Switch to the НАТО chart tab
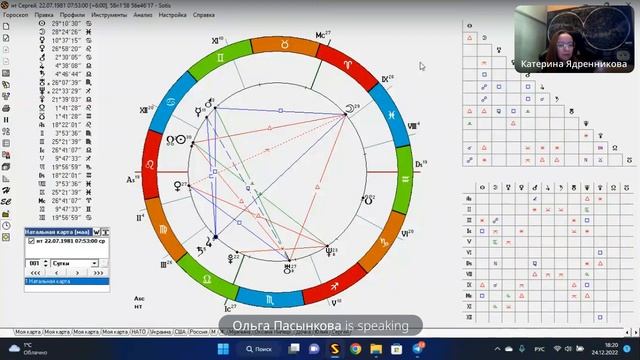The image size is (640, 360). pos(138,332)
